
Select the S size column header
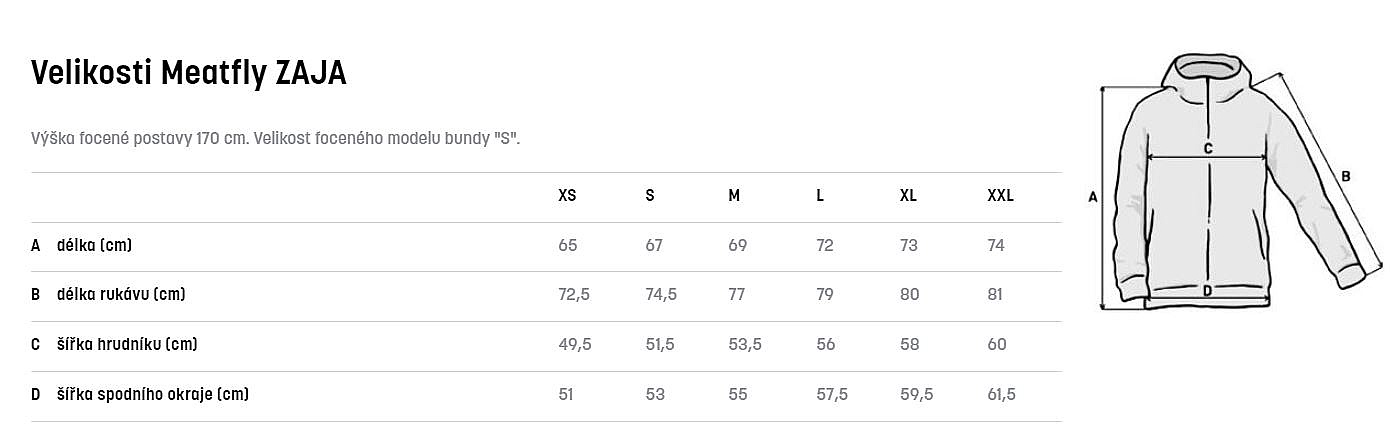click(650, 196)
